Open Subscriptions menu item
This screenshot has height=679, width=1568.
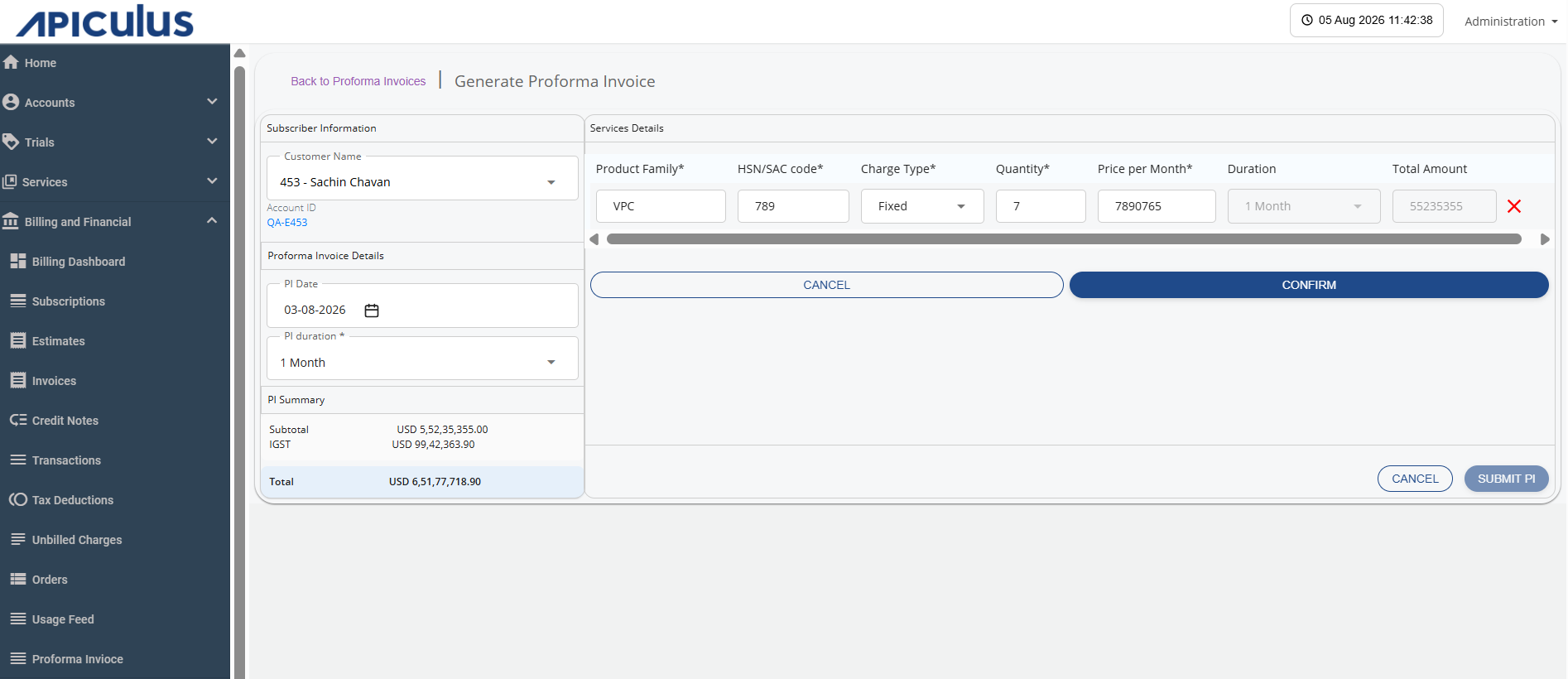(x=69, y=301)
